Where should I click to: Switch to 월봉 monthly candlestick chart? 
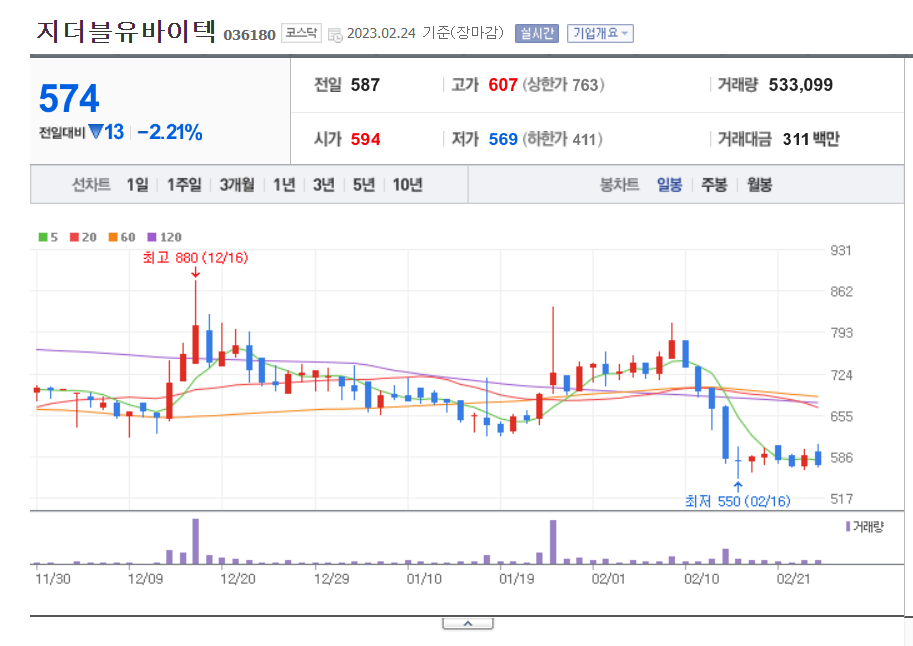pos(759,185)
